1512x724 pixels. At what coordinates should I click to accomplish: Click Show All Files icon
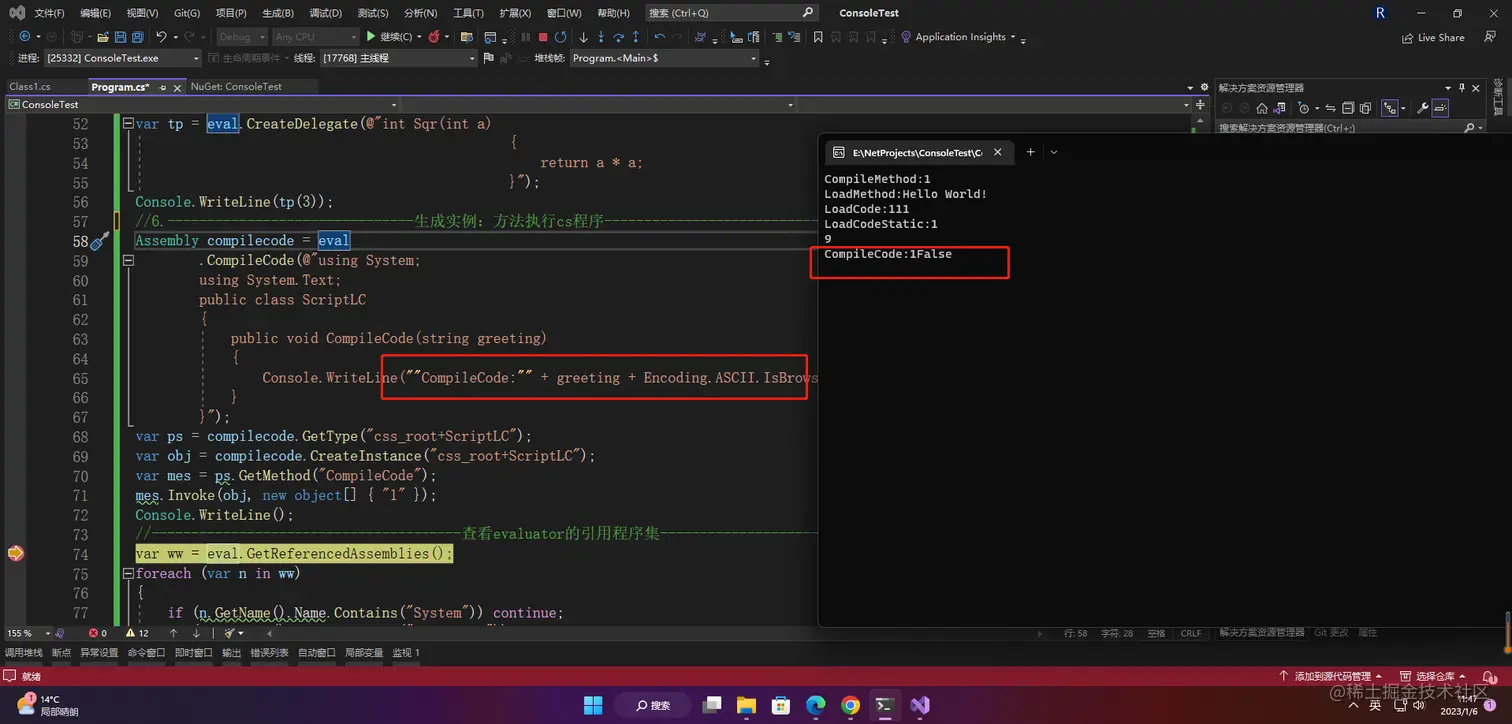(1364, 108)
